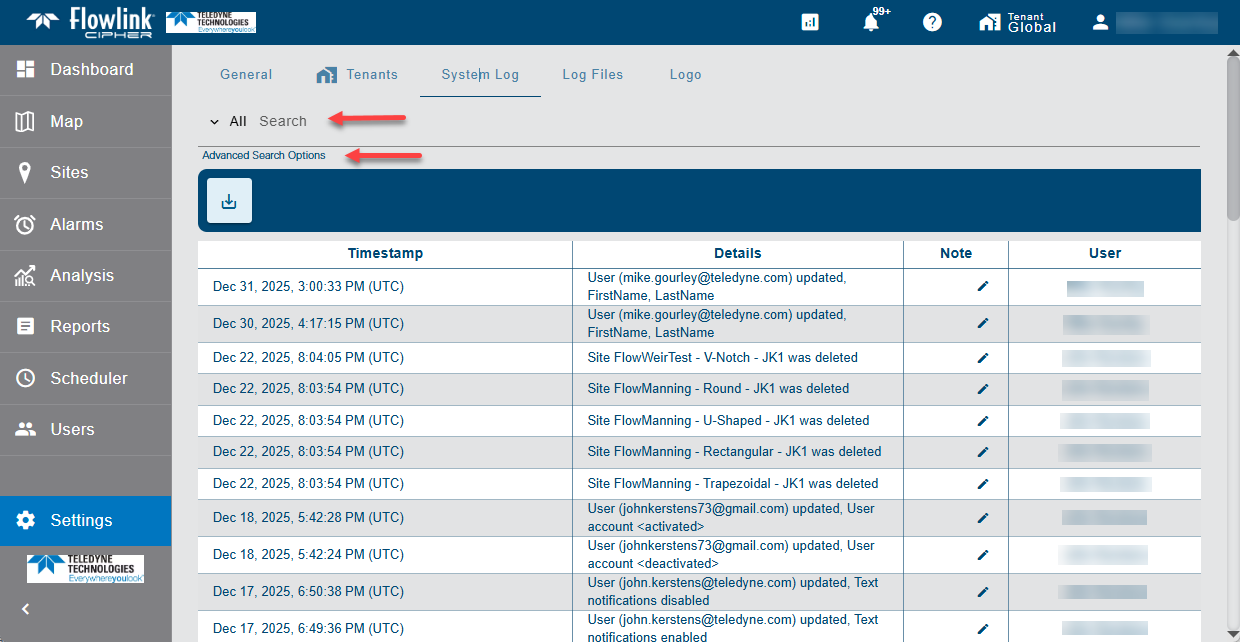1240x642 pixels.
Task: Open the notifications bell icon
Action: (x=871, y=22)
